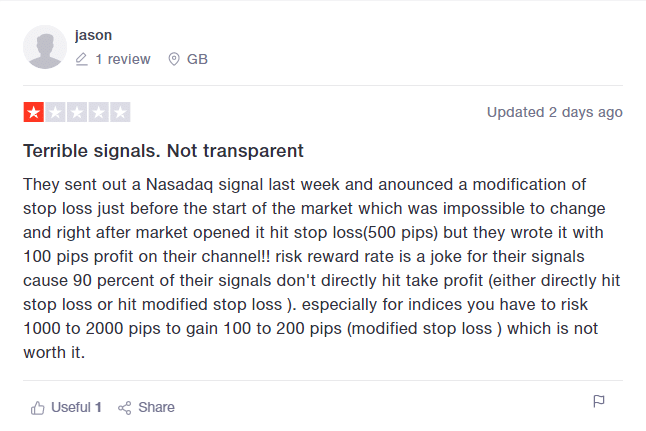646x431 pixels.
Task: Open jason's profile avatar
Action: [x=45, y=47]
